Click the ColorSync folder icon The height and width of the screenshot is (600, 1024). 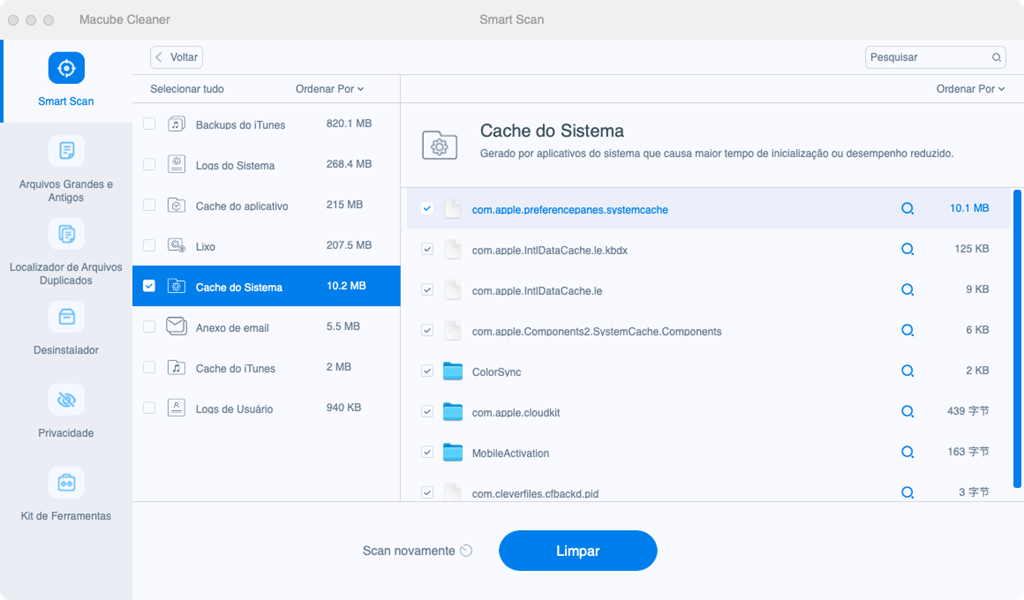(453, 371)
